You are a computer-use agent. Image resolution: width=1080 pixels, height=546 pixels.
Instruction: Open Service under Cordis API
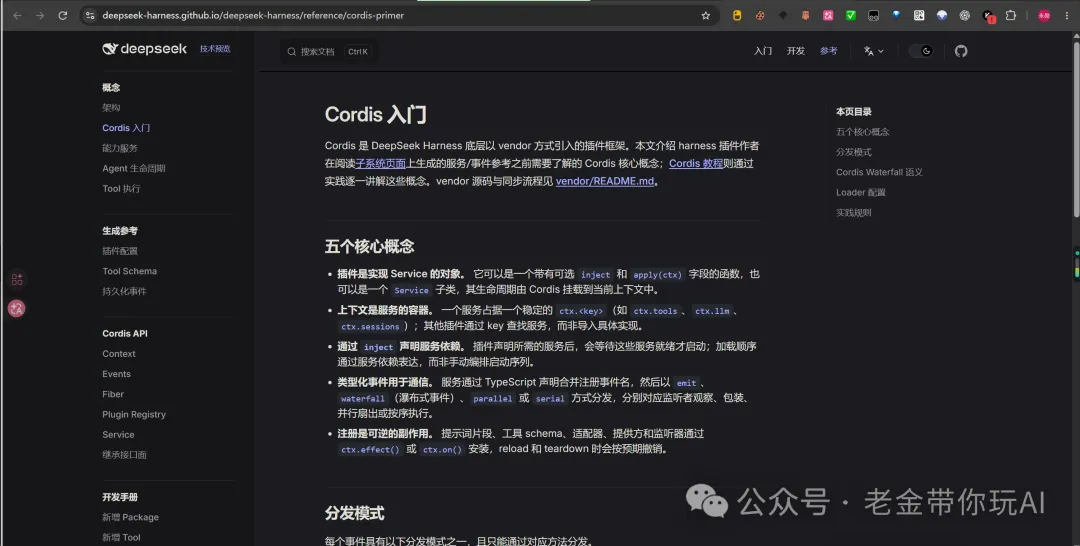(118, 434)
